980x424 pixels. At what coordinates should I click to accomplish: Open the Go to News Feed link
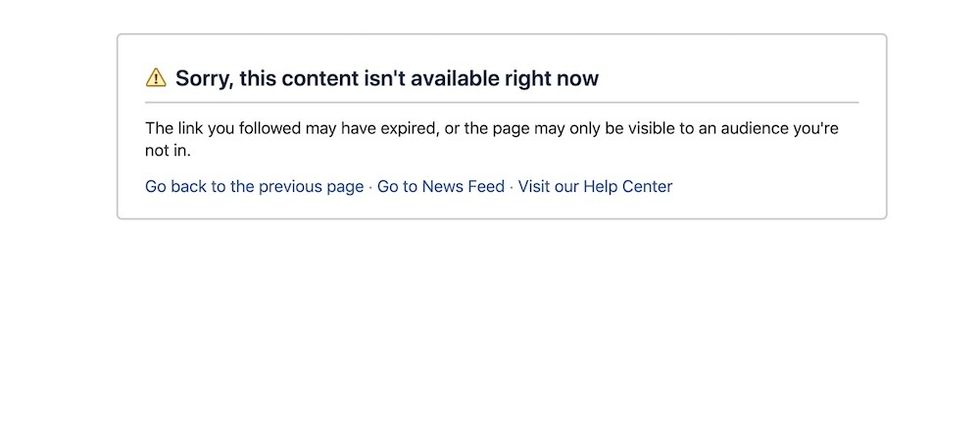pos(441,186)
